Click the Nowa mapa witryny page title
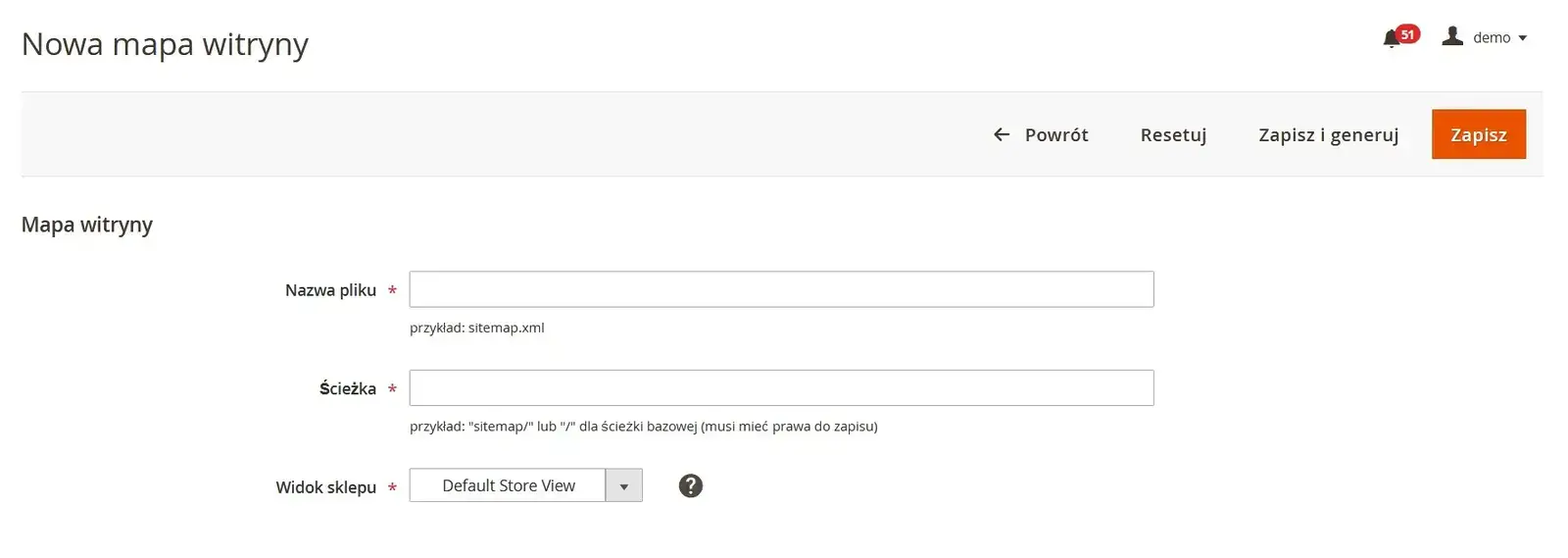Viewport: 1568px width, 558px height. point(165,44)
